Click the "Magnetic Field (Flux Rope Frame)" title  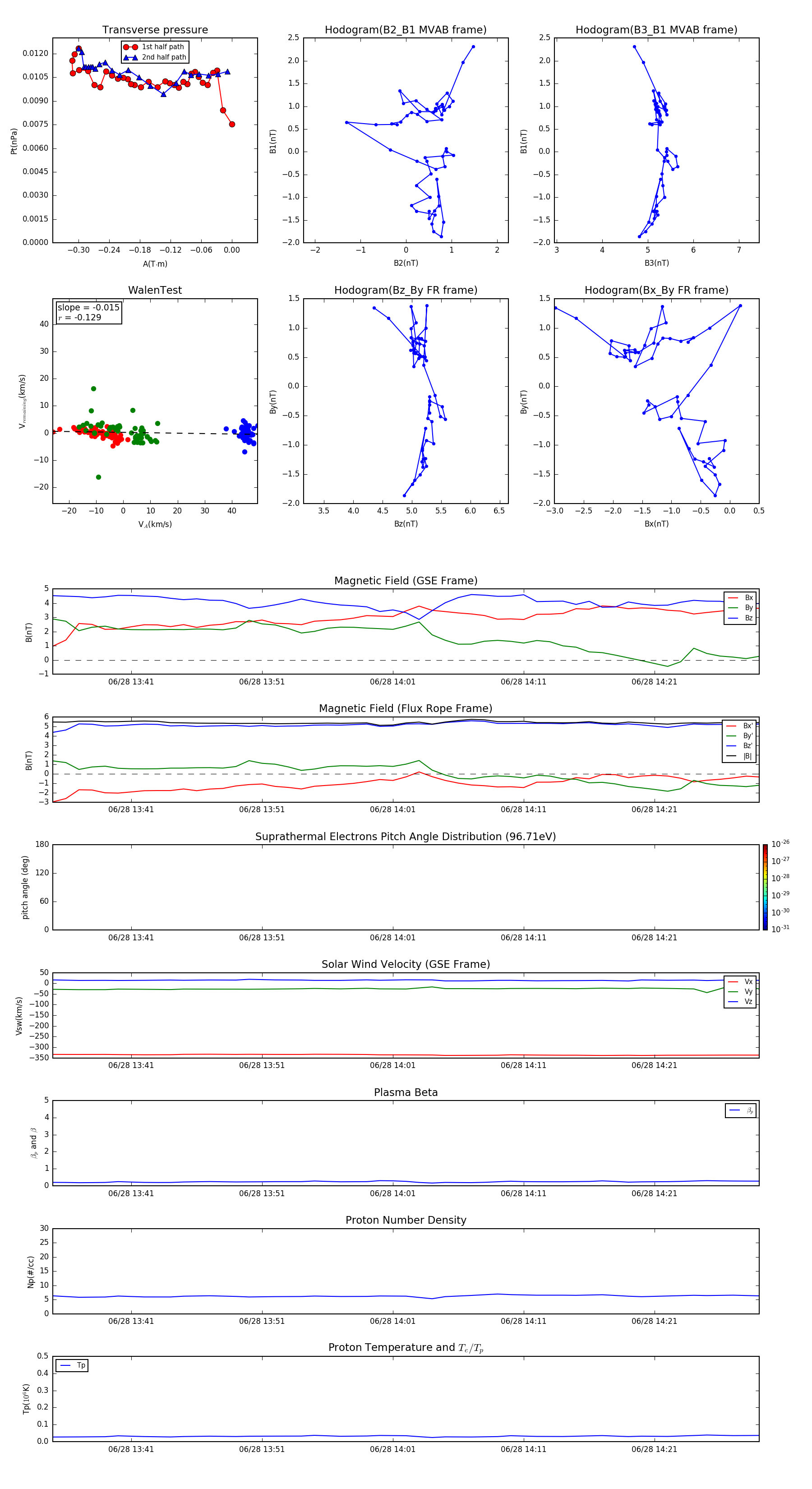[406, 709]
